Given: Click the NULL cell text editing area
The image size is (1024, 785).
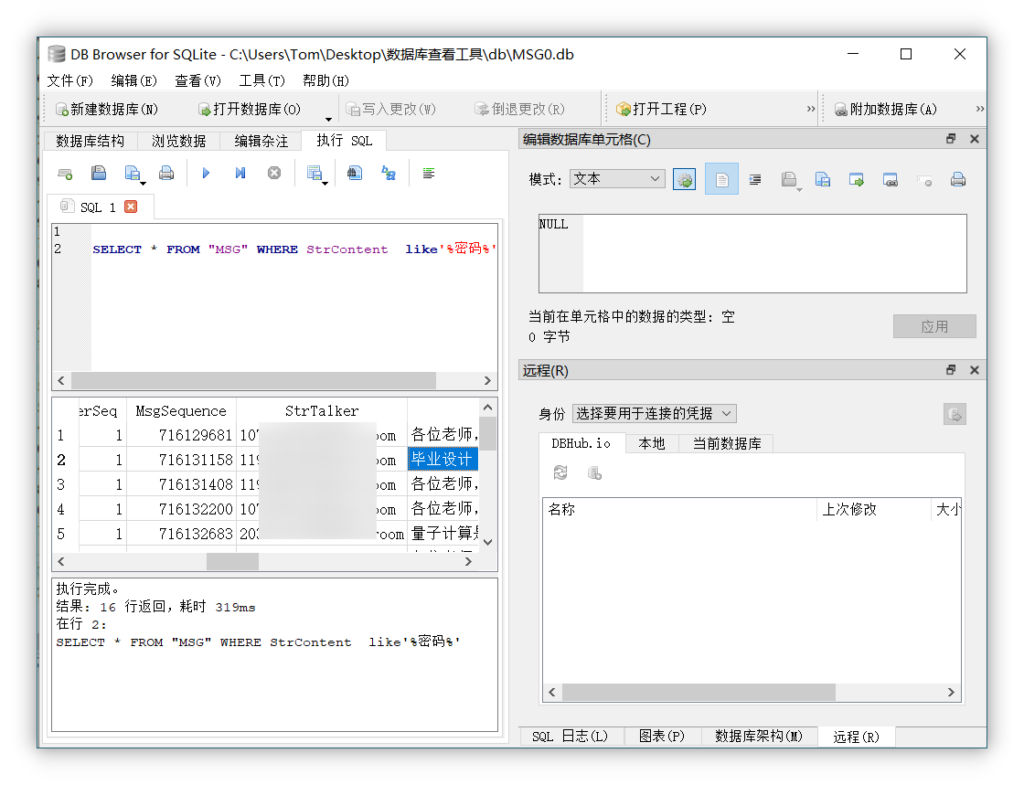Looking at the screenshot, I should [752, 253].
